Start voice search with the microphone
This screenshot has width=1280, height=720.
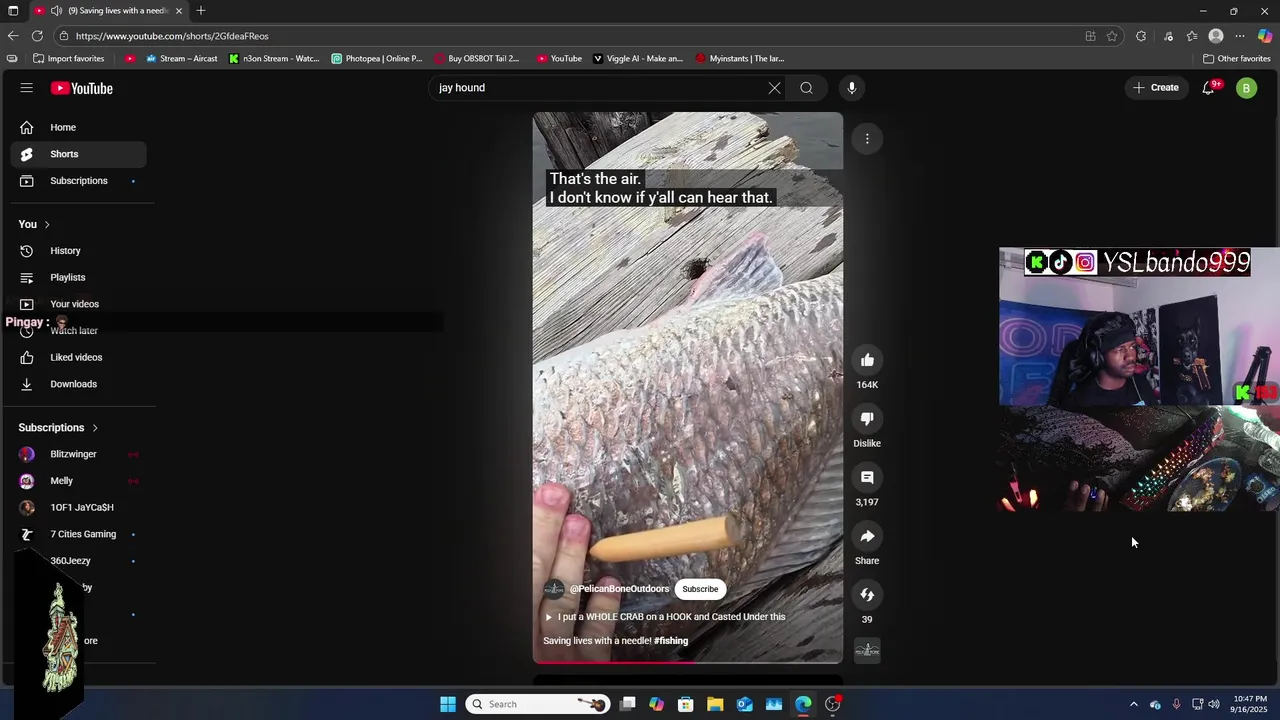coord(852,88)
